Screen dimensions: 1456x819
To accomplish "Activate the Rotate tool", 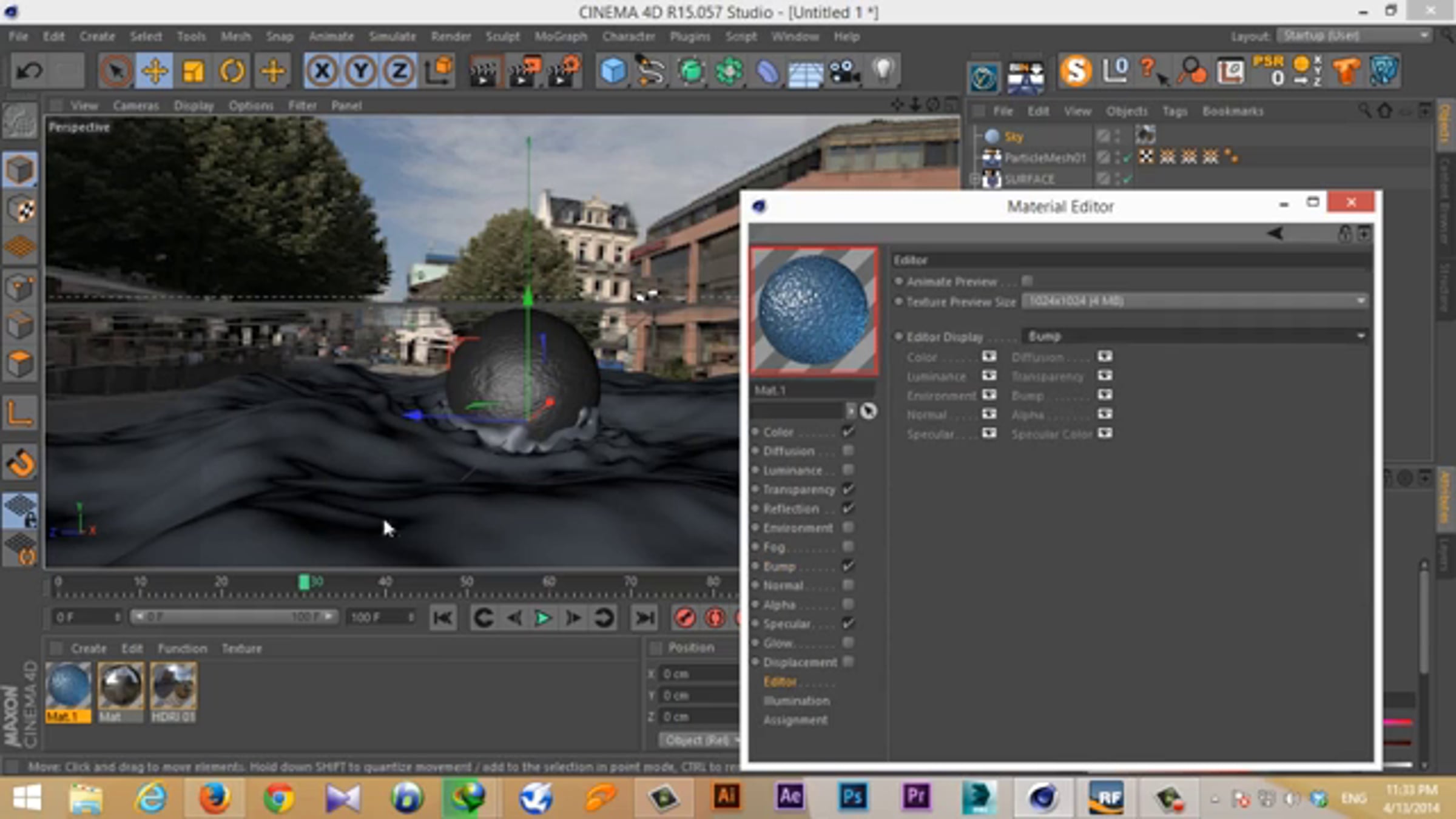I will pyautogui.click(x=232, y=71).
